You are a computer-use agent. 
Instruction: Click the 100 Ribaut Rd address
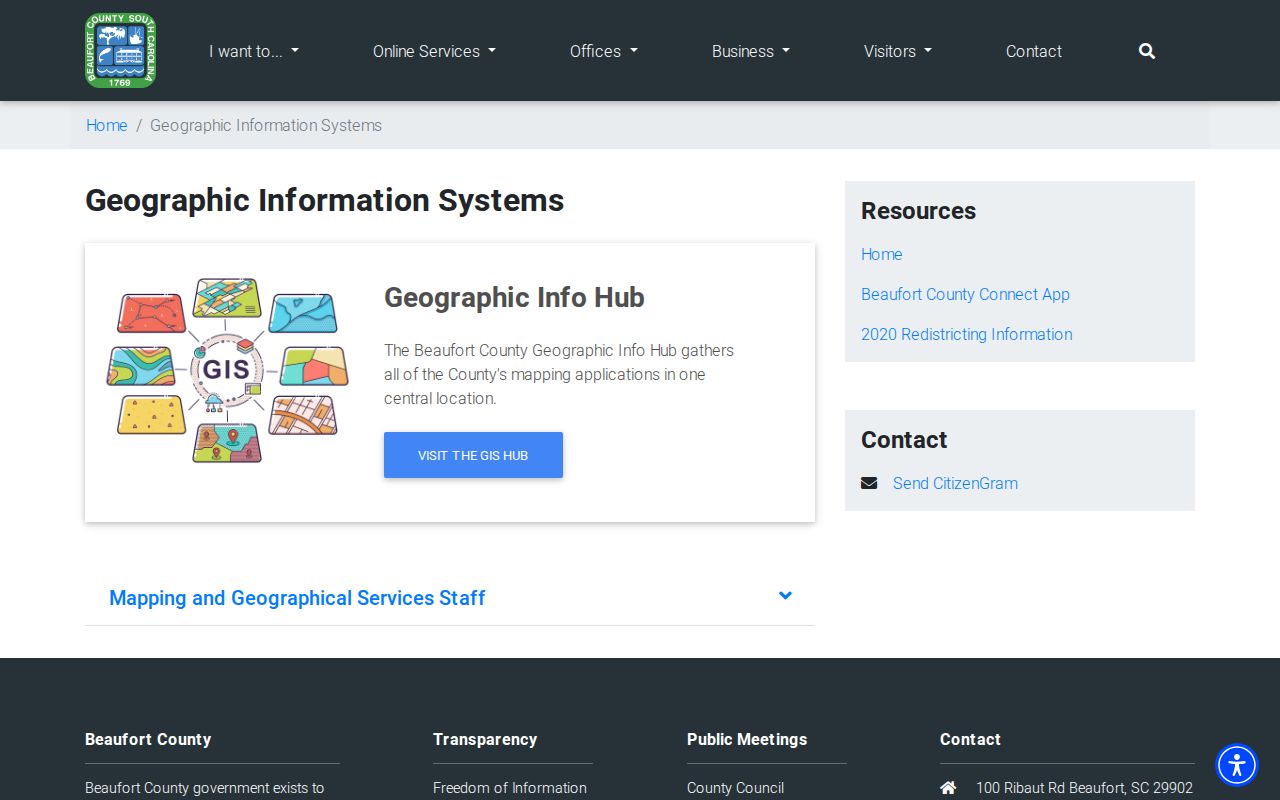pos(1084,788)
